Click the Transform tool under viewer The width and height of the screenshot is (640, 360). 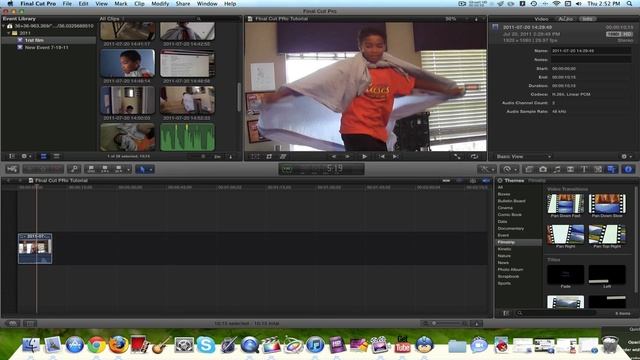[255, 156]
